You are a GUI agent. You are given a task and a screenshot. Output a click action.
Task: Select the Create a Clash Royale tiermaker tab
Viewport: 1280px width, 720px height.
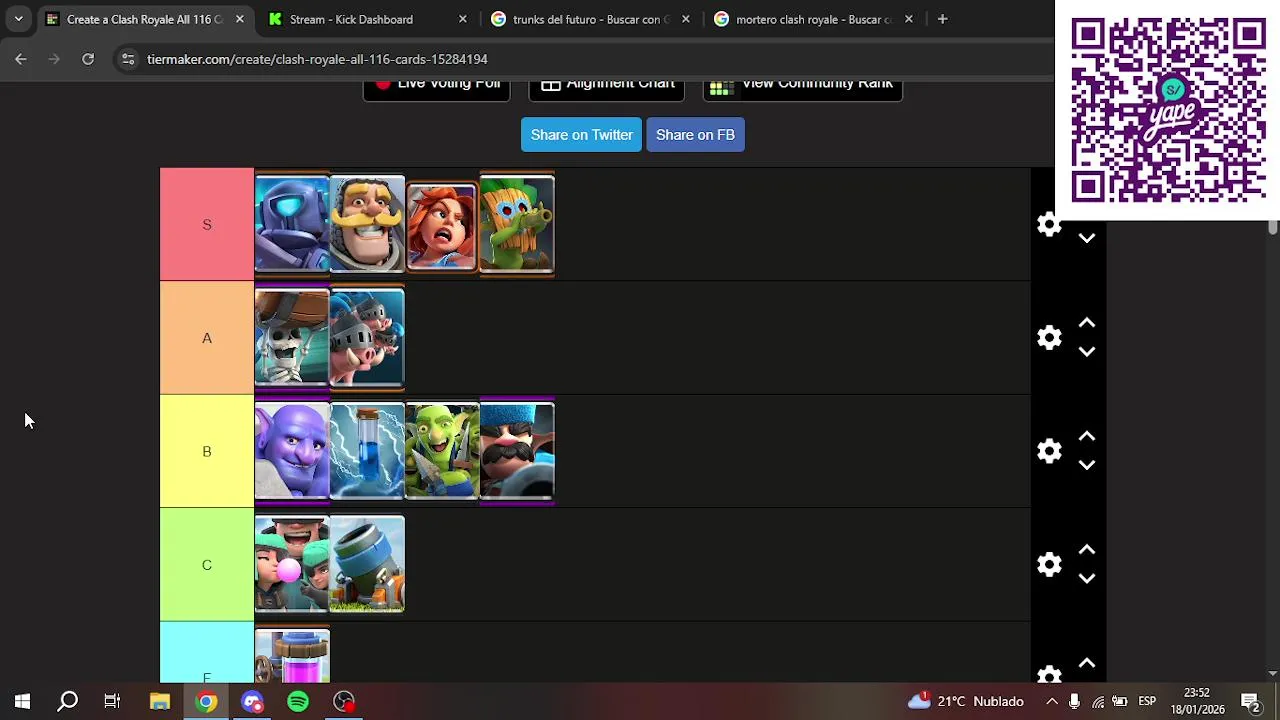coord(134,19)
